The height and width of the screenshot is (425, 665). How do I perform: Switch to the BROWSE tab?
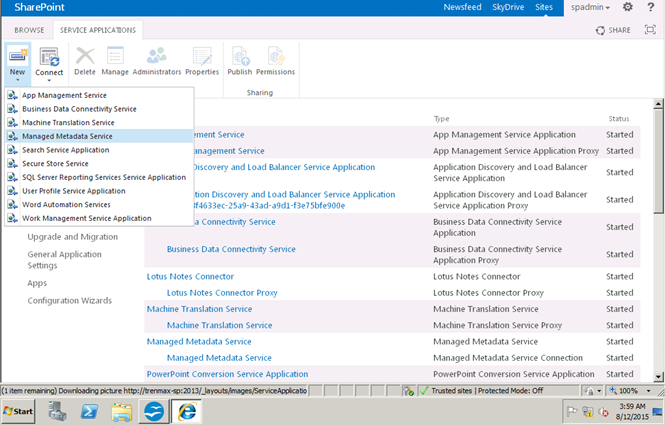(29, 30)
